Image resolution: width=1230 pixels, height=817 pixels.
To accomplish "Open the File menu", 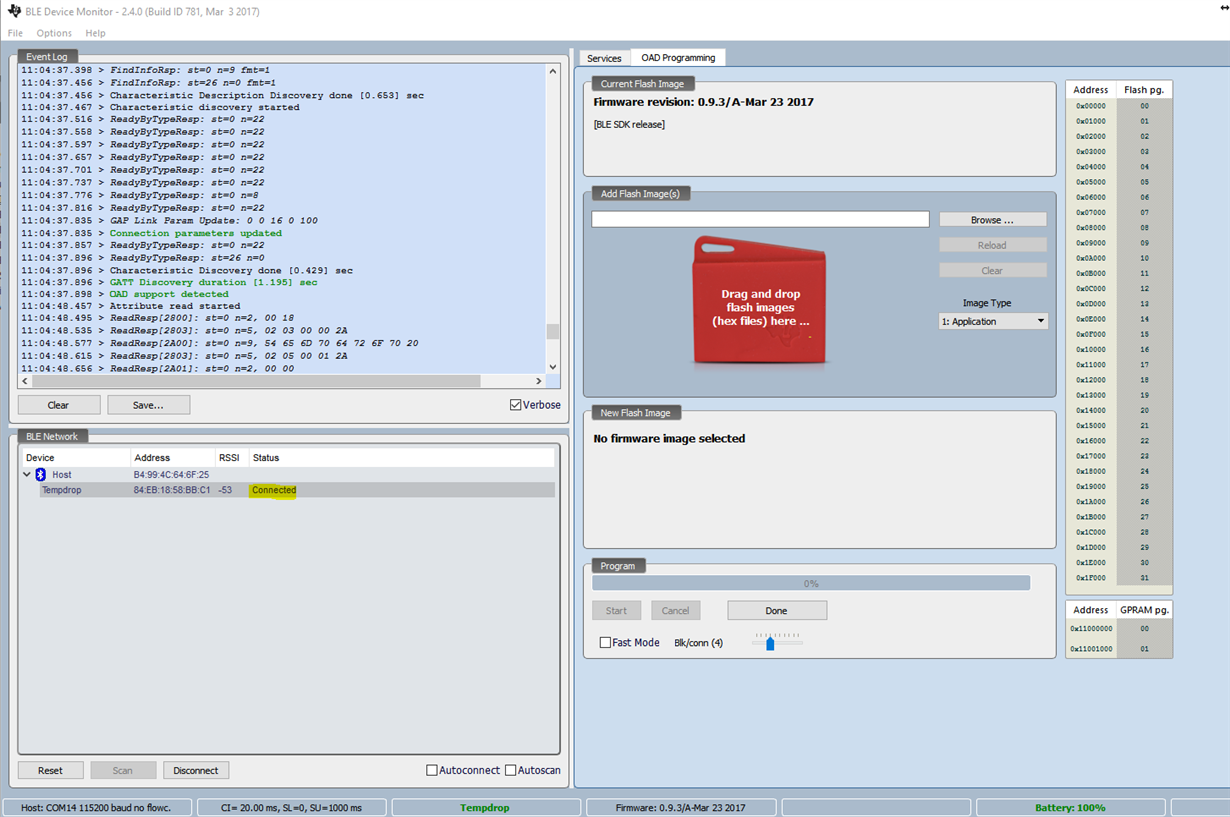I will pyautogui.click(x=15, y=33).
